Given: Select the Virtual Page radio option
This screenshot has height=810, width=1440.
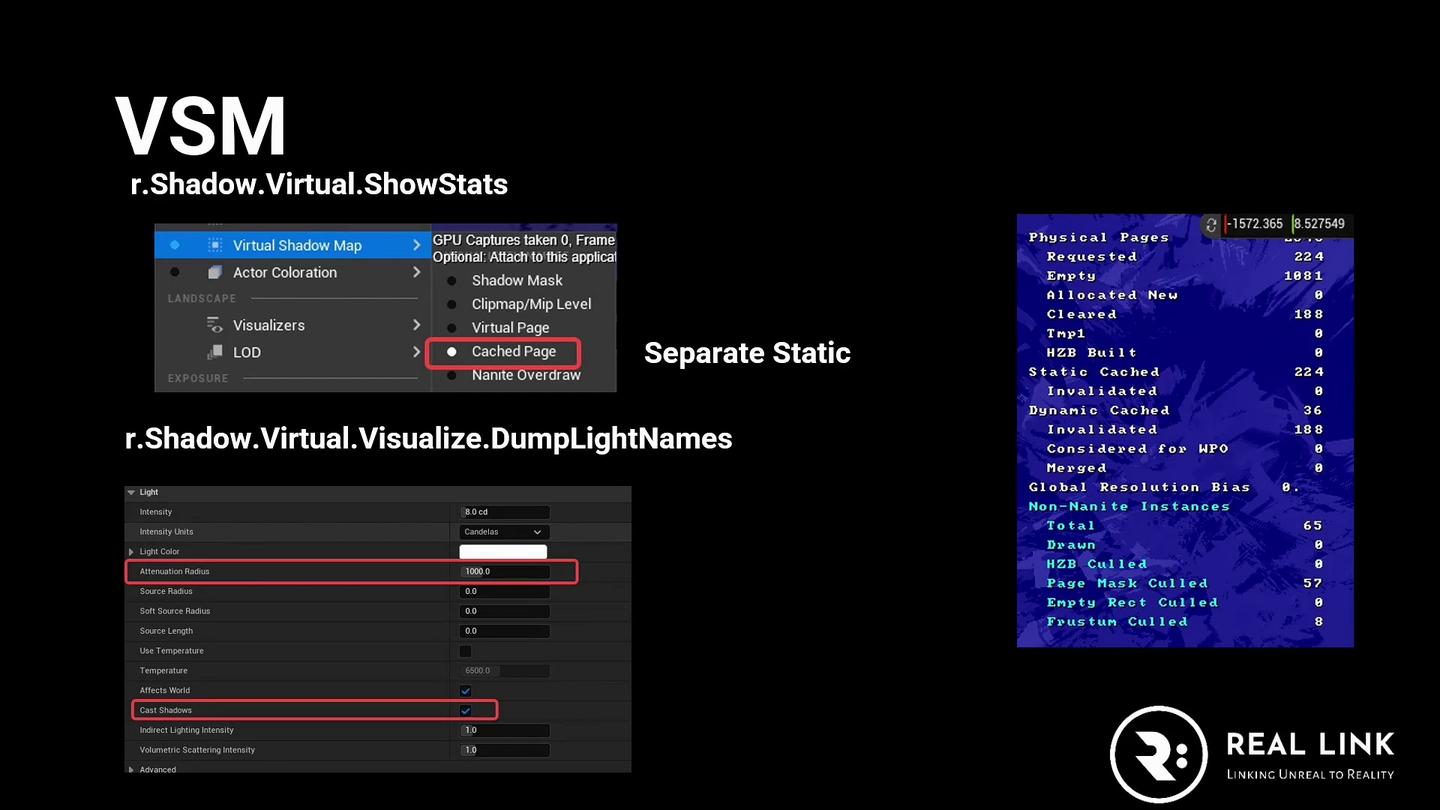Looking at the screenshot, I should (452, 328).
